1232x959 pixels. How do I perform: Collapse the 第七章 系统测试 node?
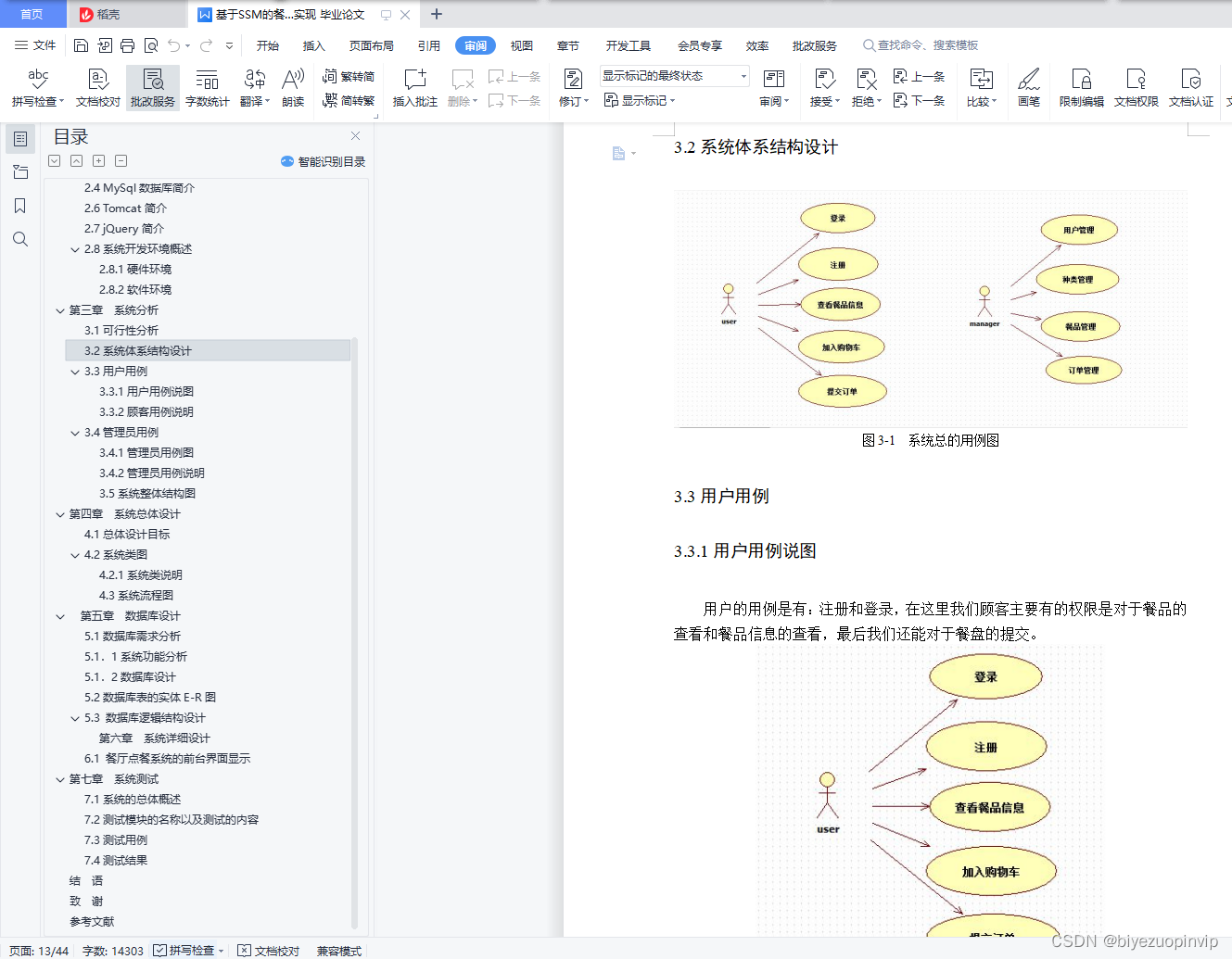pyautogui.click(x=60, y=779)
